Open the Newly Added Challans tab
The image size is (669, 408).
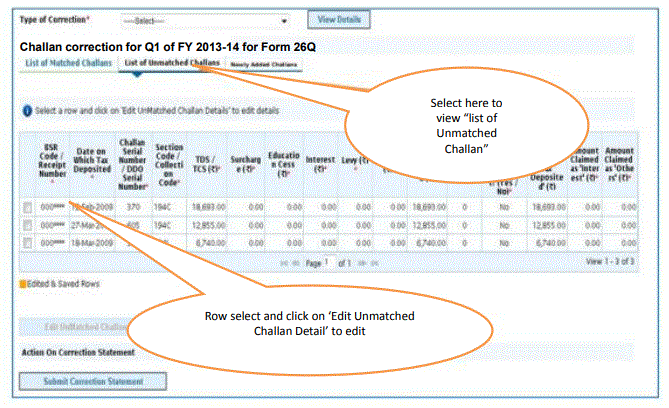click(263, 64)
